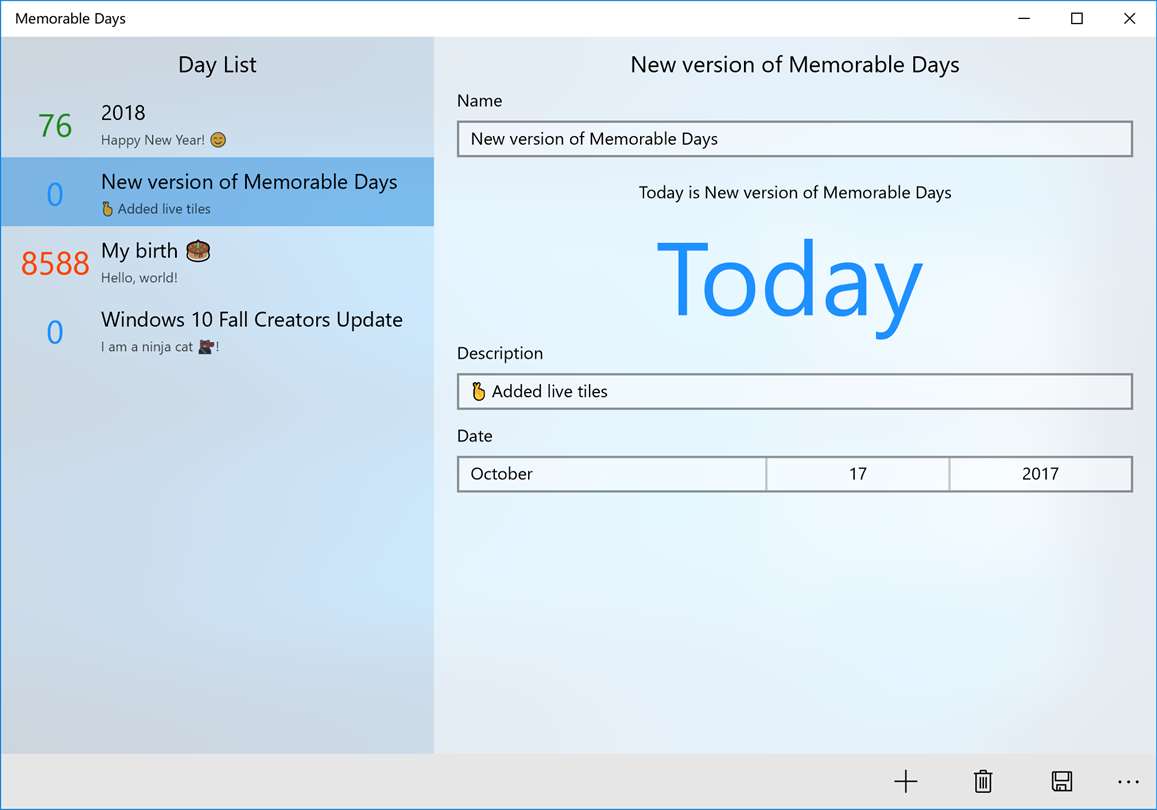Change the day 17 in date picker
This screenshot has height=810, width=1157.
[x=857, y=474]
